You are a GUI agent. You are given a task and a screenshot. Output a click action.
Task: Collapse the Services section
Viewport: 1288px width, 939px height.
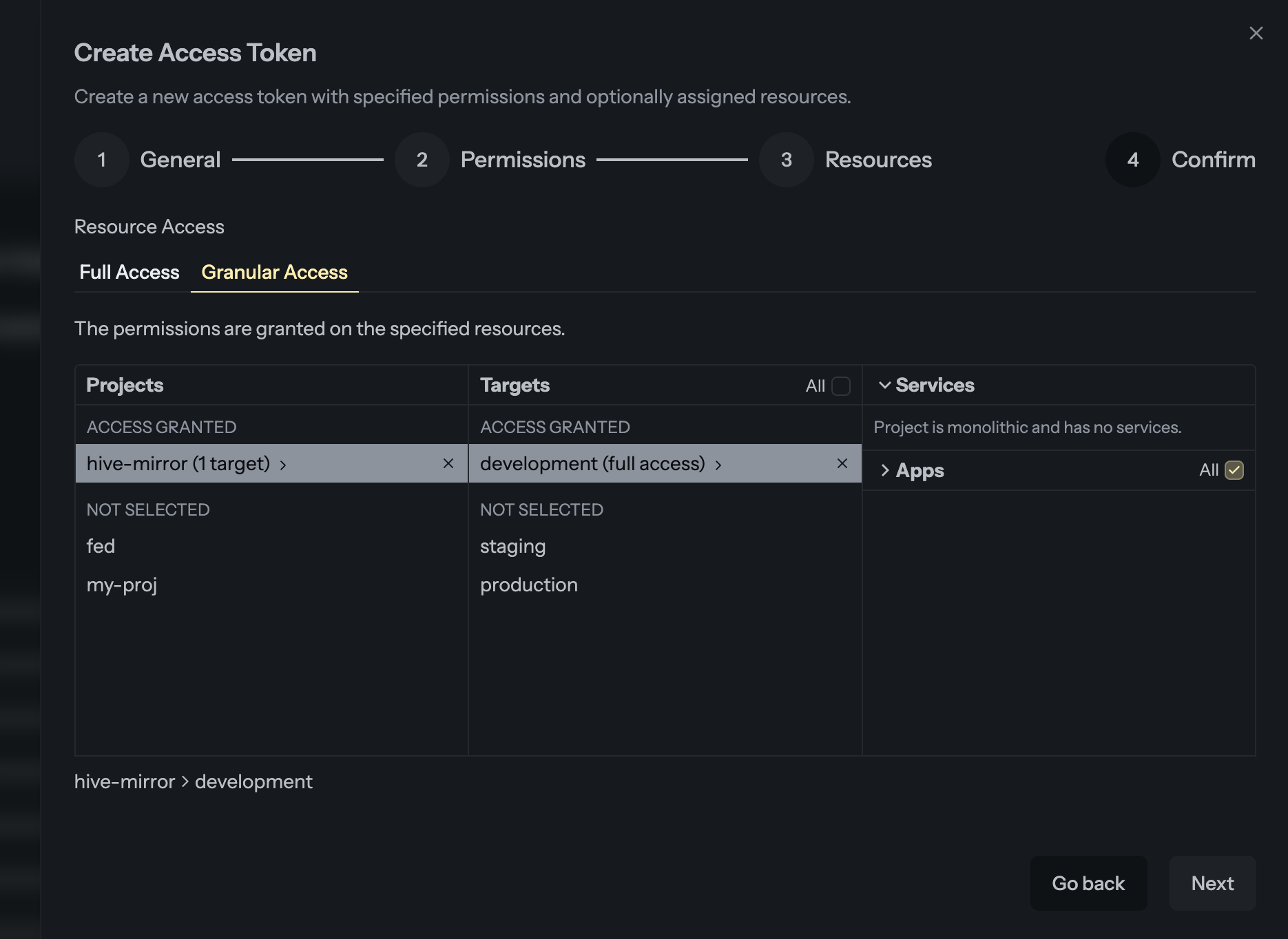886,385
